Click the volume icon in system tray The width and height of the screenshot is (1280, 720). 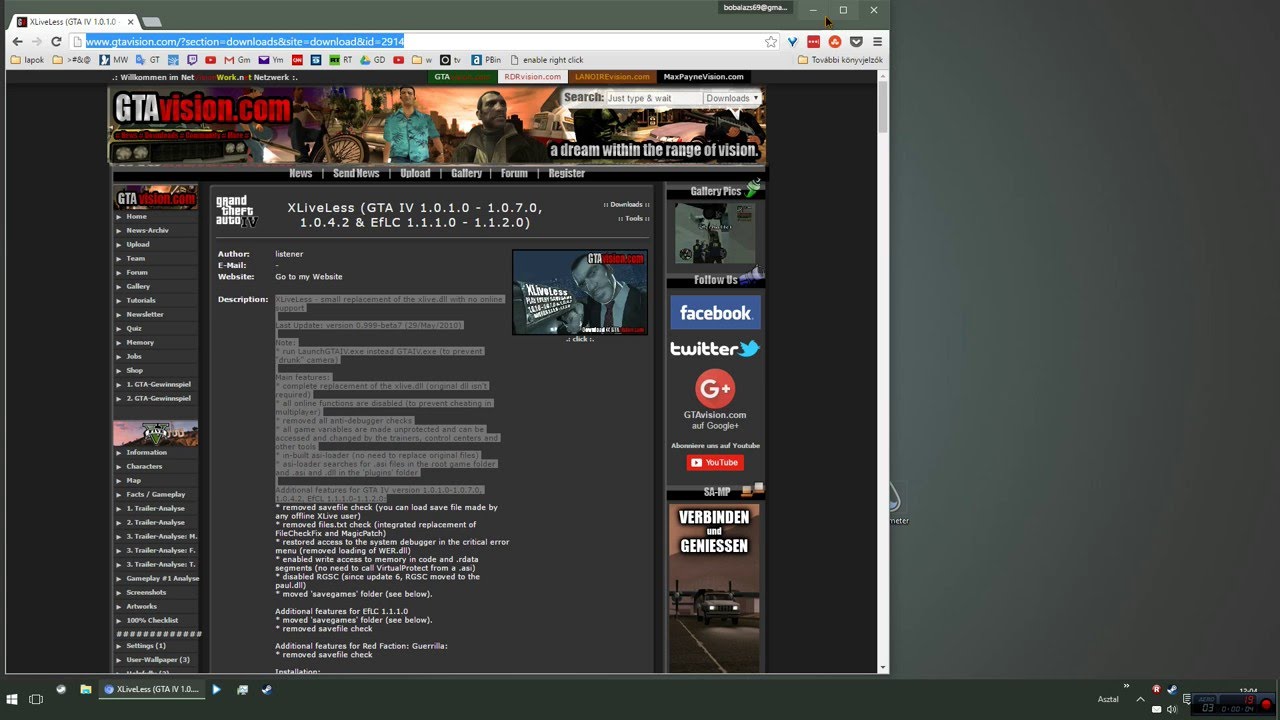1171,708
